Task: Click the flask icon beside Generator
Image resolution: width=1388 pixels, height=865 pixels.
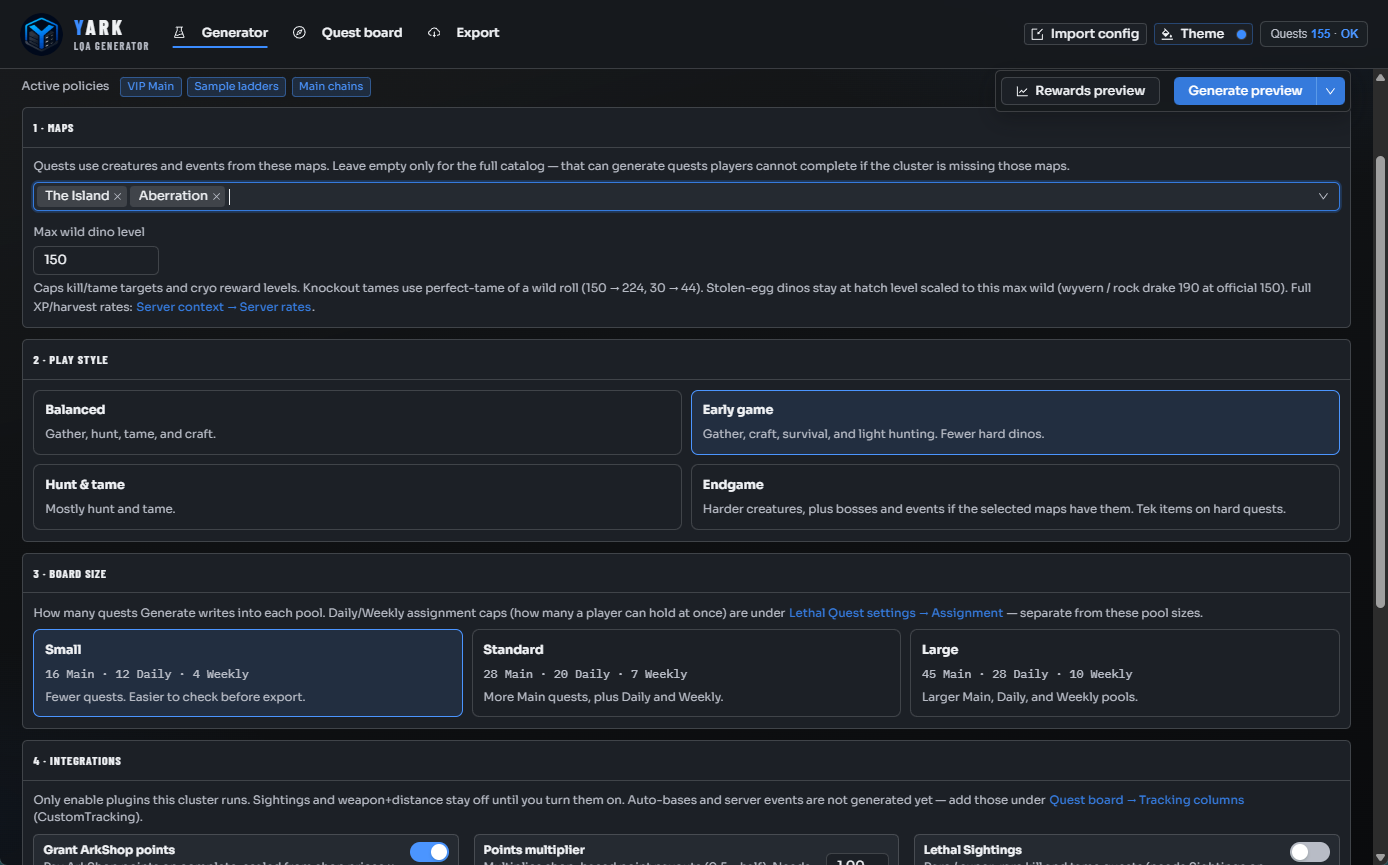Action: pos(180,33)
